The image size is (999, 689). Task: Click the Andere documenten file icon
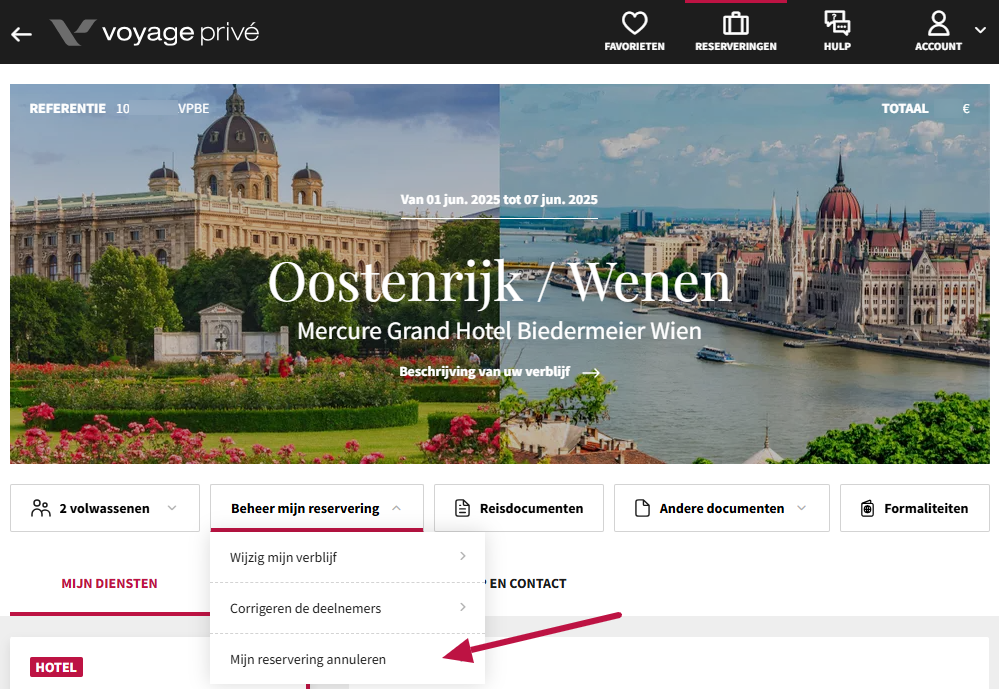click(x=642, y=508)
